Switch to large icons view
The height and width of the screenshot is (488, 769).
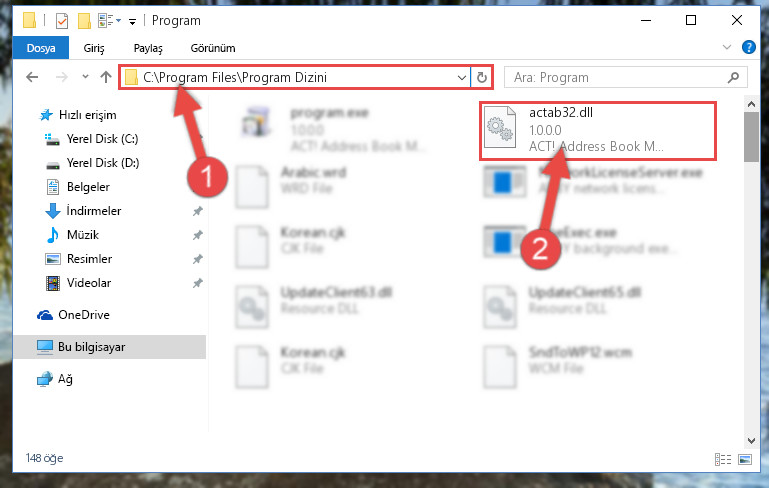pyautogui.click(x=744, y=460)
